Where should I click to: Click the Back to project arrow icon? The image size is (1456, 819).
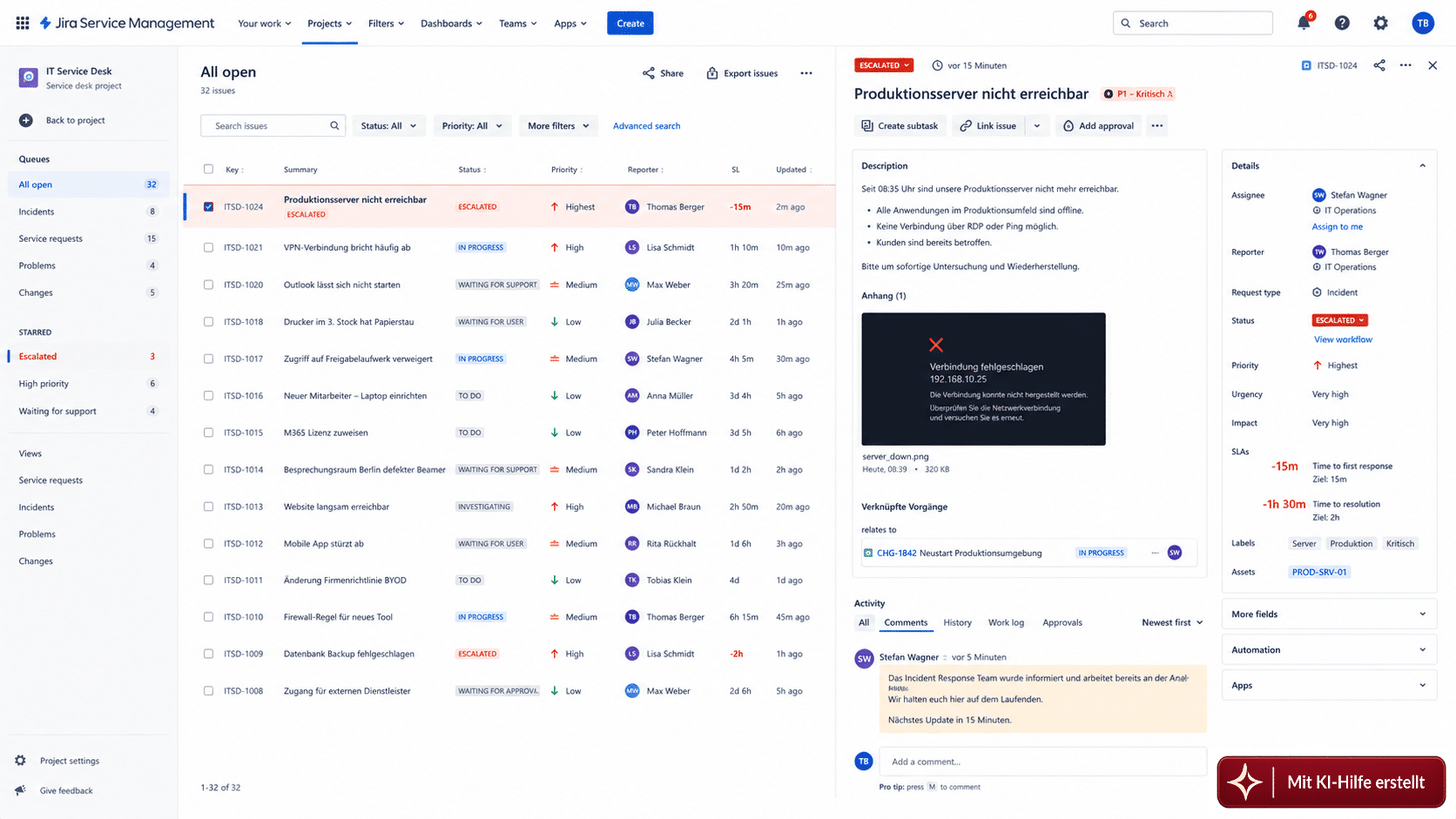click(26, 120)
